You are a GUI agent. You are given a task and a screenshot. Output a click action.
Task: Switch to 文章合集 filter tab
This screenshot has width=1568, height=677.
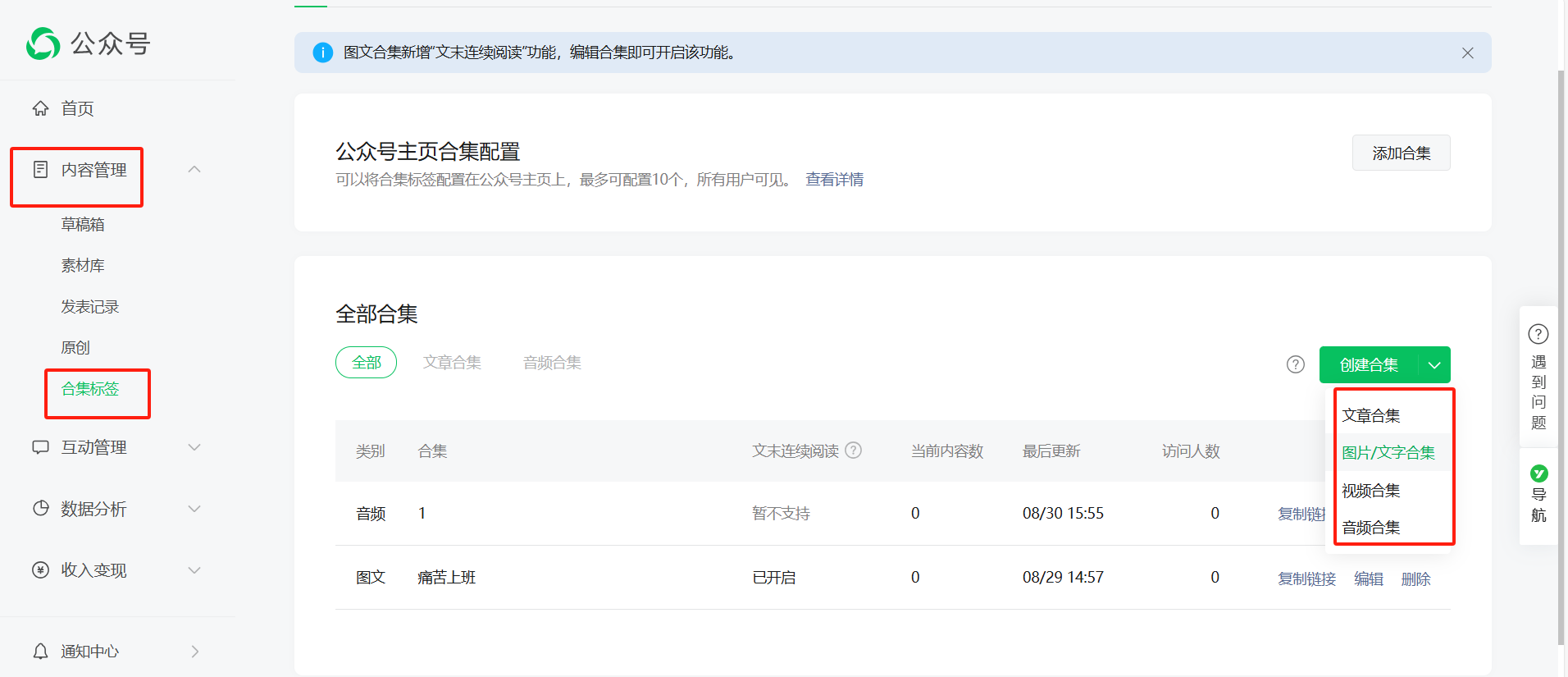[452, 363]
